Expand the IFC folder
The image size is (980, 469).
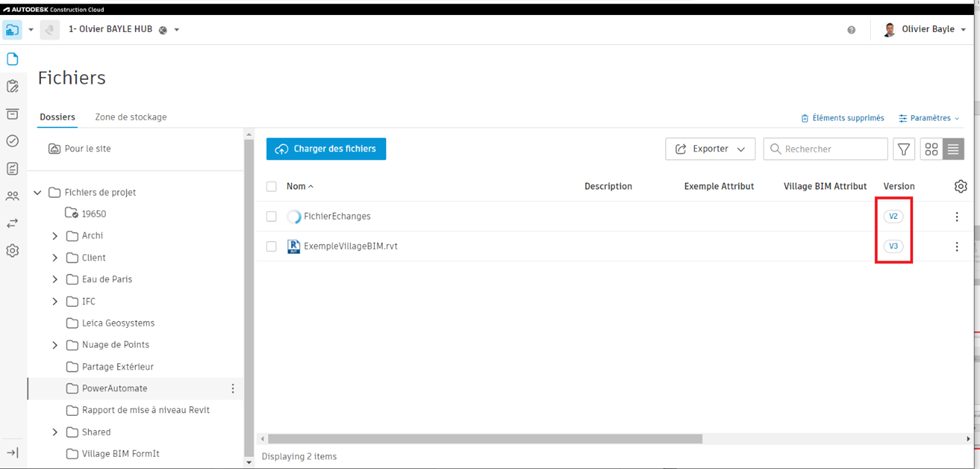pyautogui.click(x=55, y=301)
